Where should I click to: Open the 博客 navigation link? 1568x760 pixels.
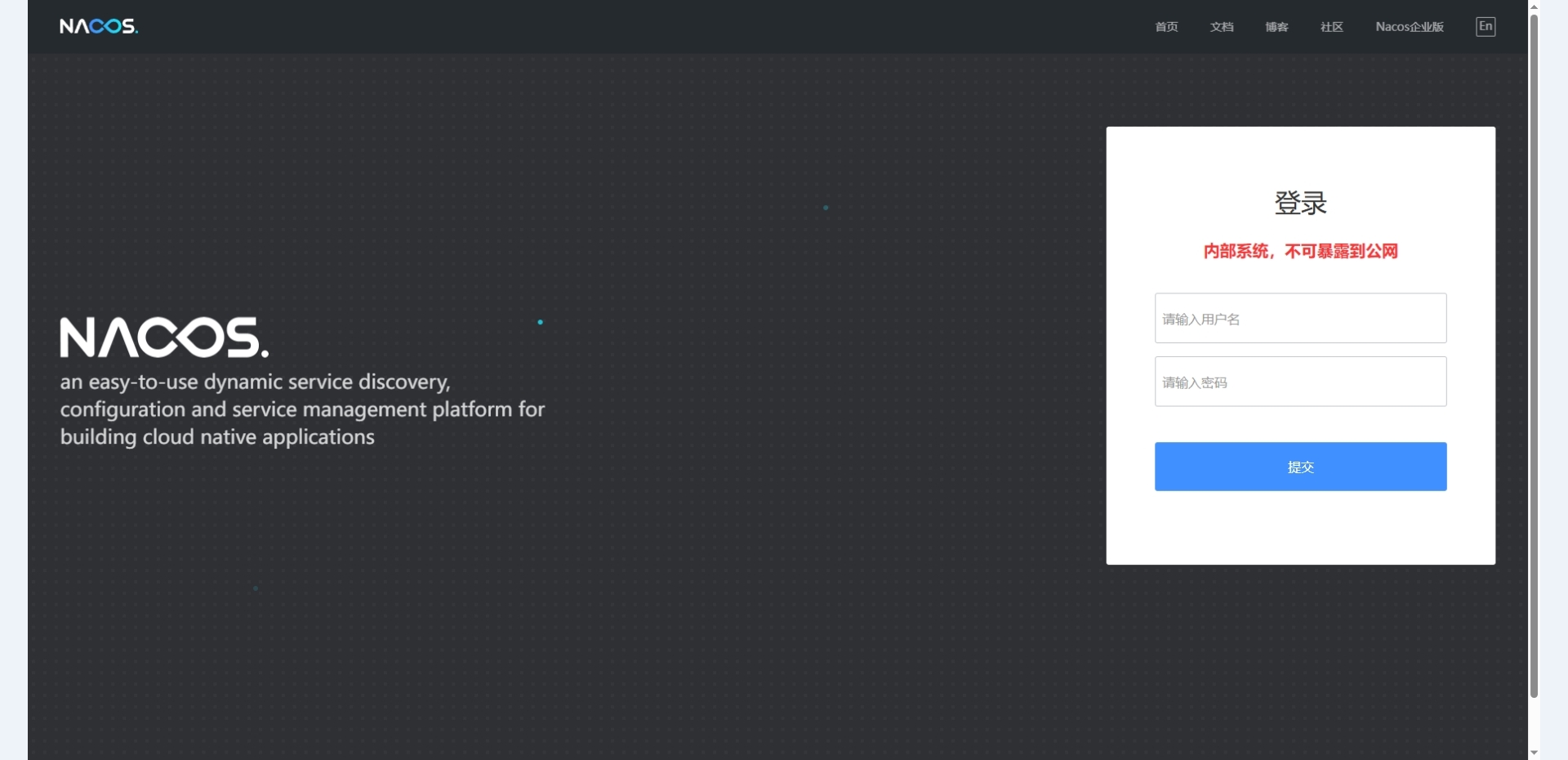coord(1276,27)
